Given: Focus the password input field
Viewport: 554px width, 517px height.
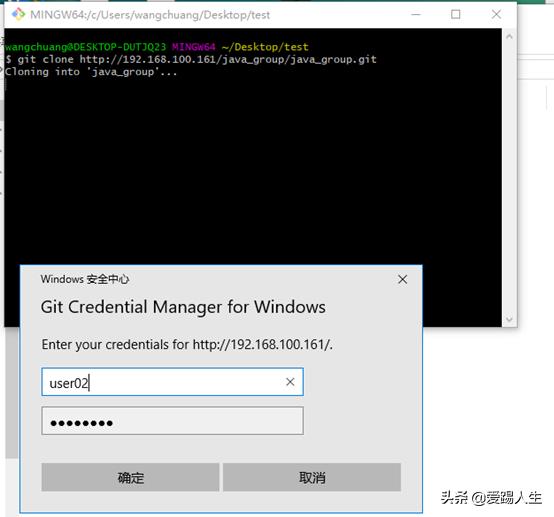Looking at the screenshot, I should 172,421.
